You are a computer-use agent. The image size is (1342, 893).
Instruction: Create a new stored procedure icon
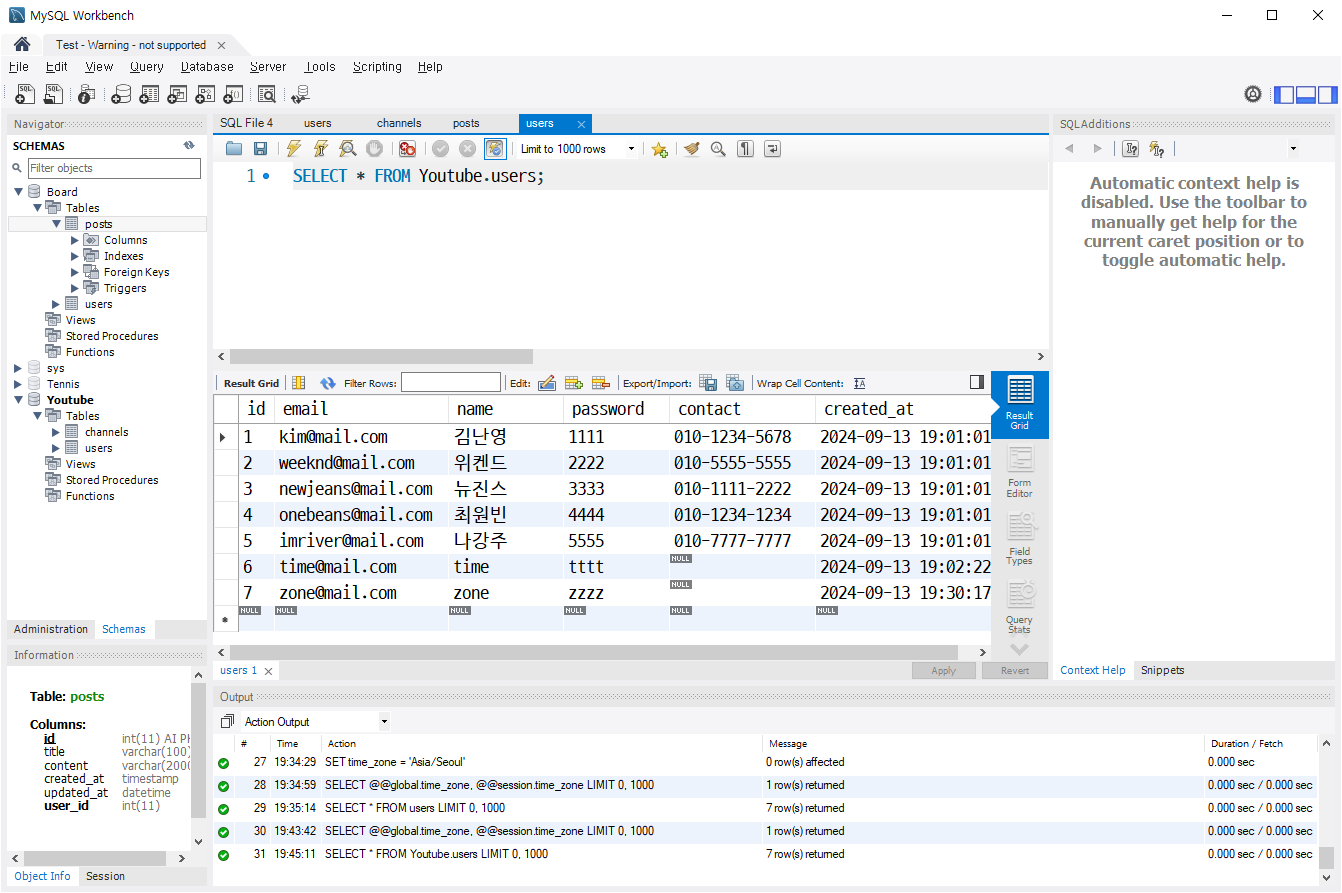(205, 94)
